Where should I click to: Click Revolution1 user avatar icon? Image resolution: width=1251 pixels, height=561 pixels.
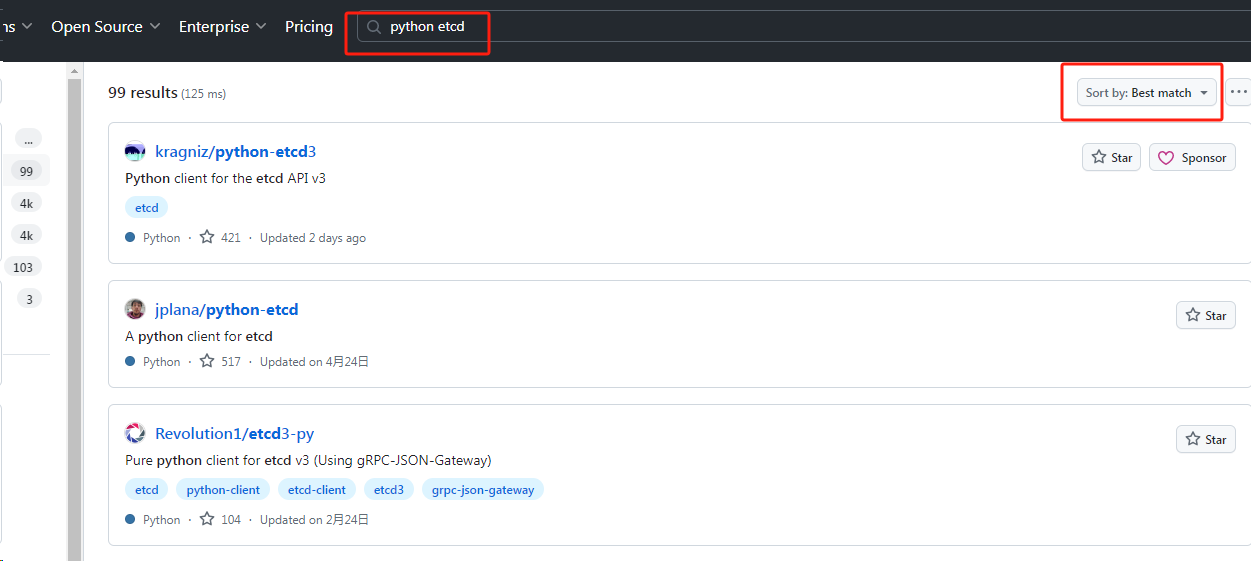pyautogui.click(x=135, y=434)
